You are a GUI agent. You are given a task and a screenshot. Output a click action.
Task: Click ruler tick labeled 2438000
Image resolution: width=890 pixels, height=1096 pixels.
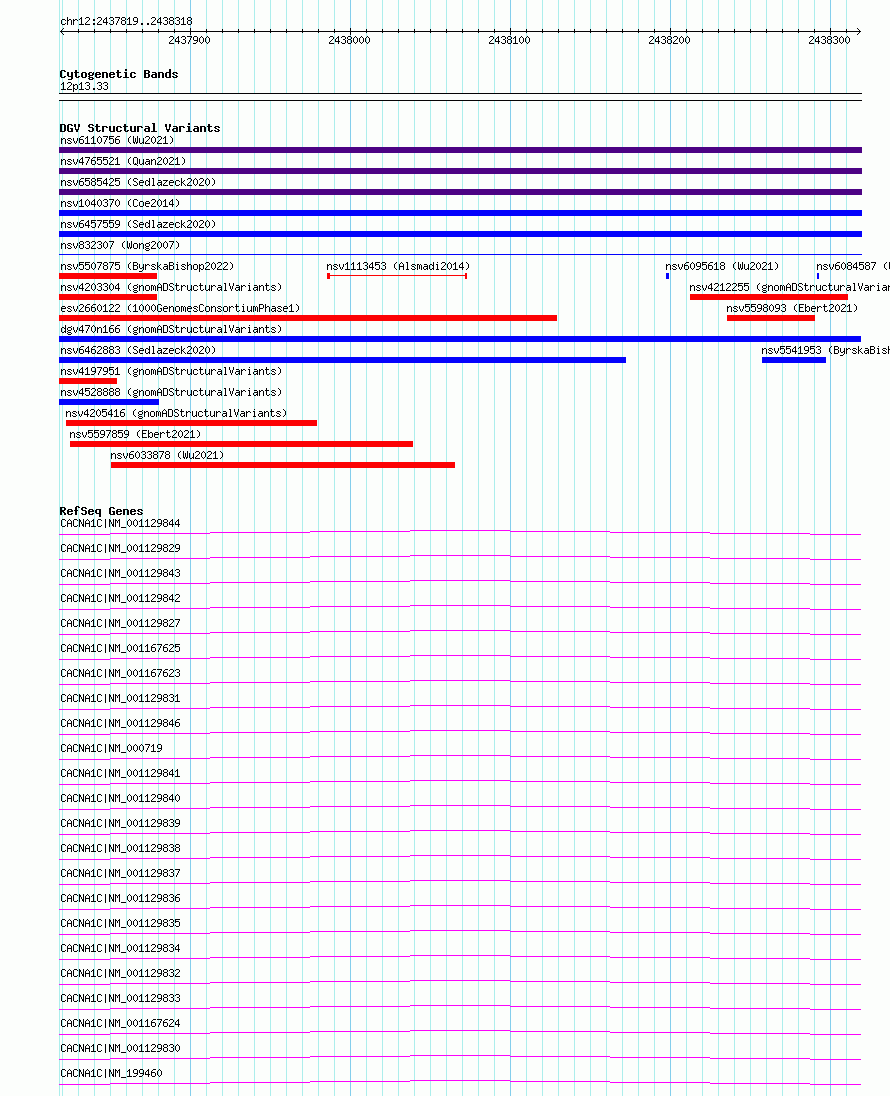(350, 41)
